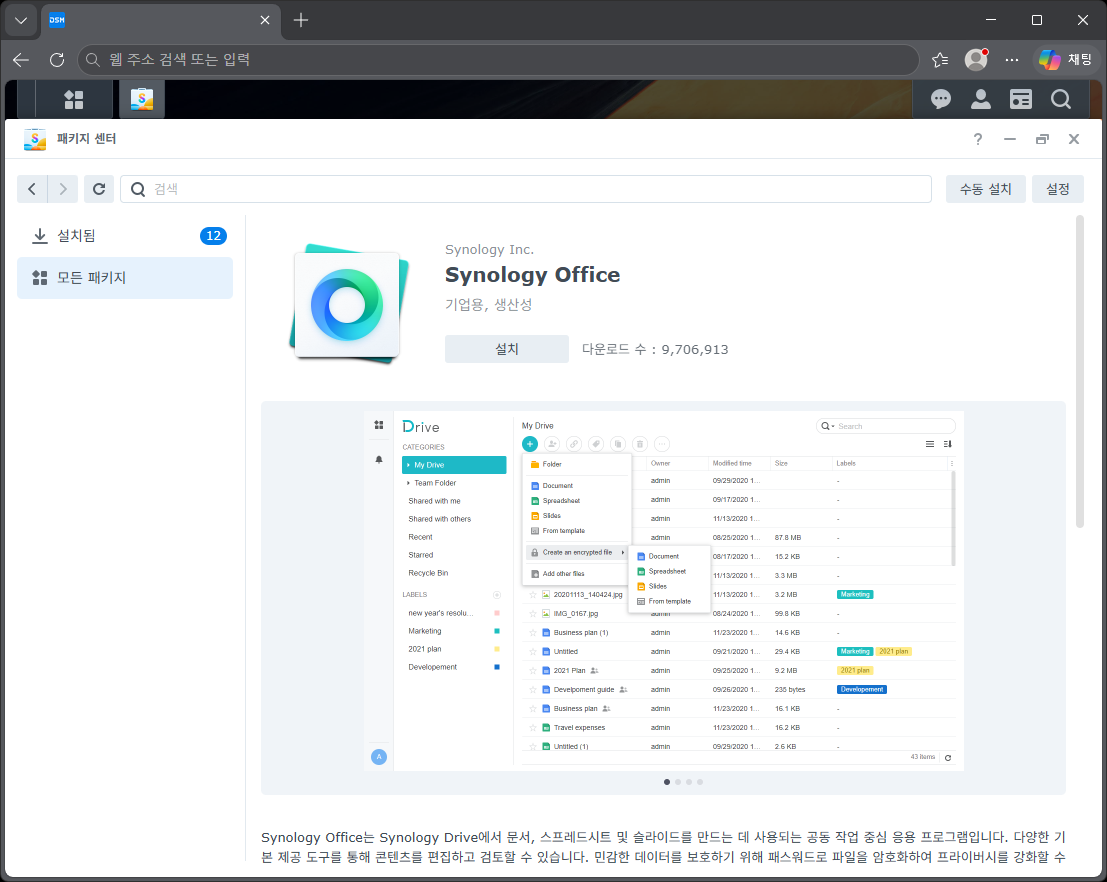Viewport: 1107px width, 882px height.
Task: Refresh the Package Center list
Action: [99, 189]
